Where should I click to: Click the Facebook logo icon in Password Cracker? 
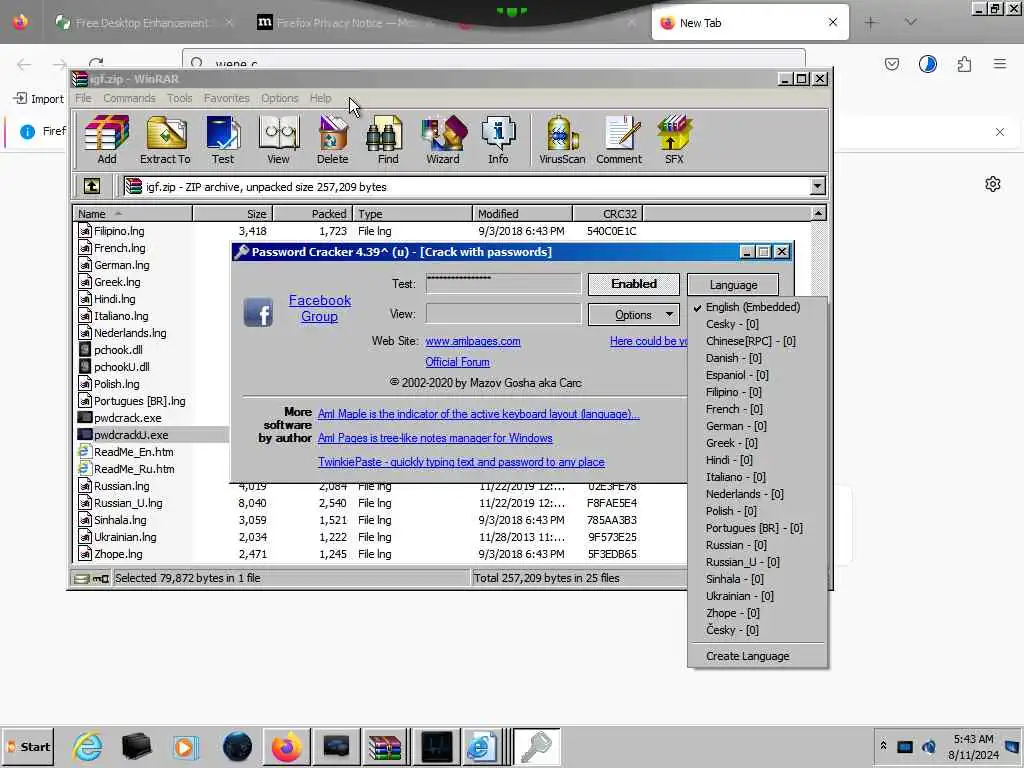(258, 312)
